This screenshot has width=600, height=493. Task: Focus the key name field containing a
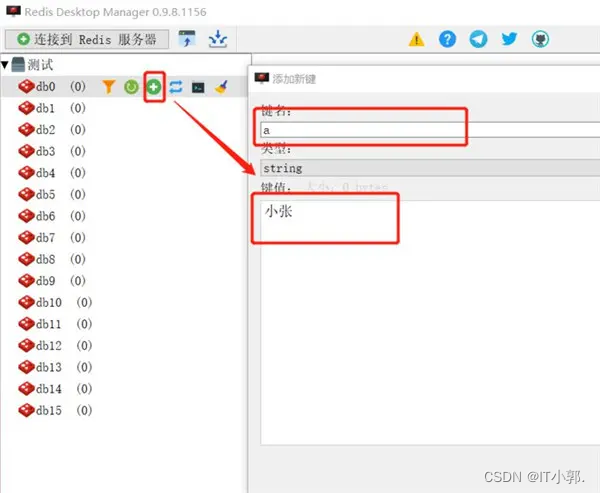click(430, 130)
